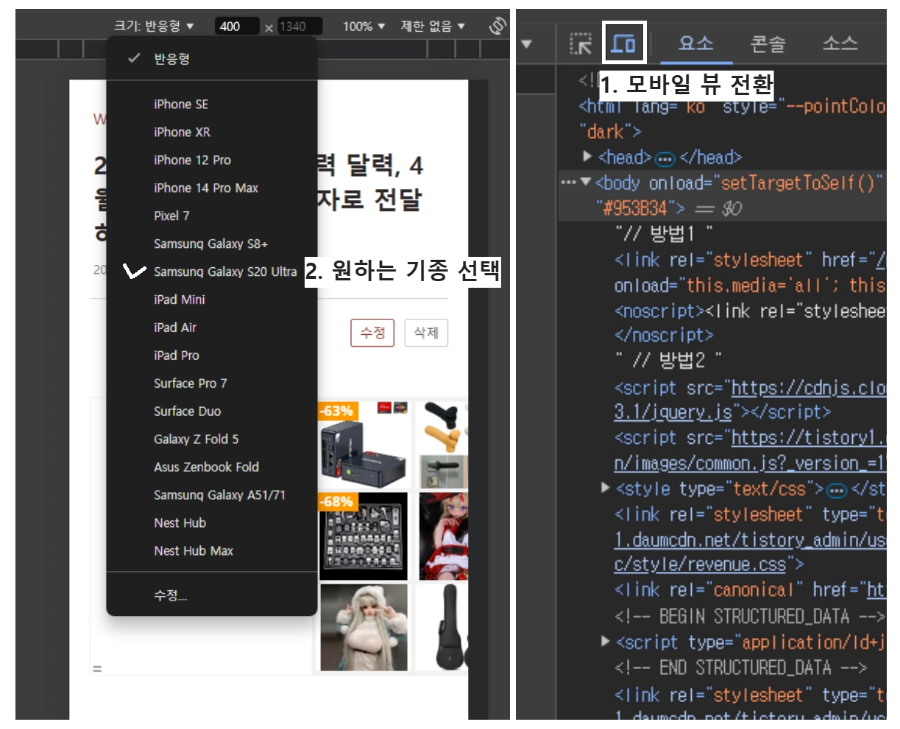Choose iPhone 12 Pro device
Screen dimensions: 900x729
click(x=212, y=160)
